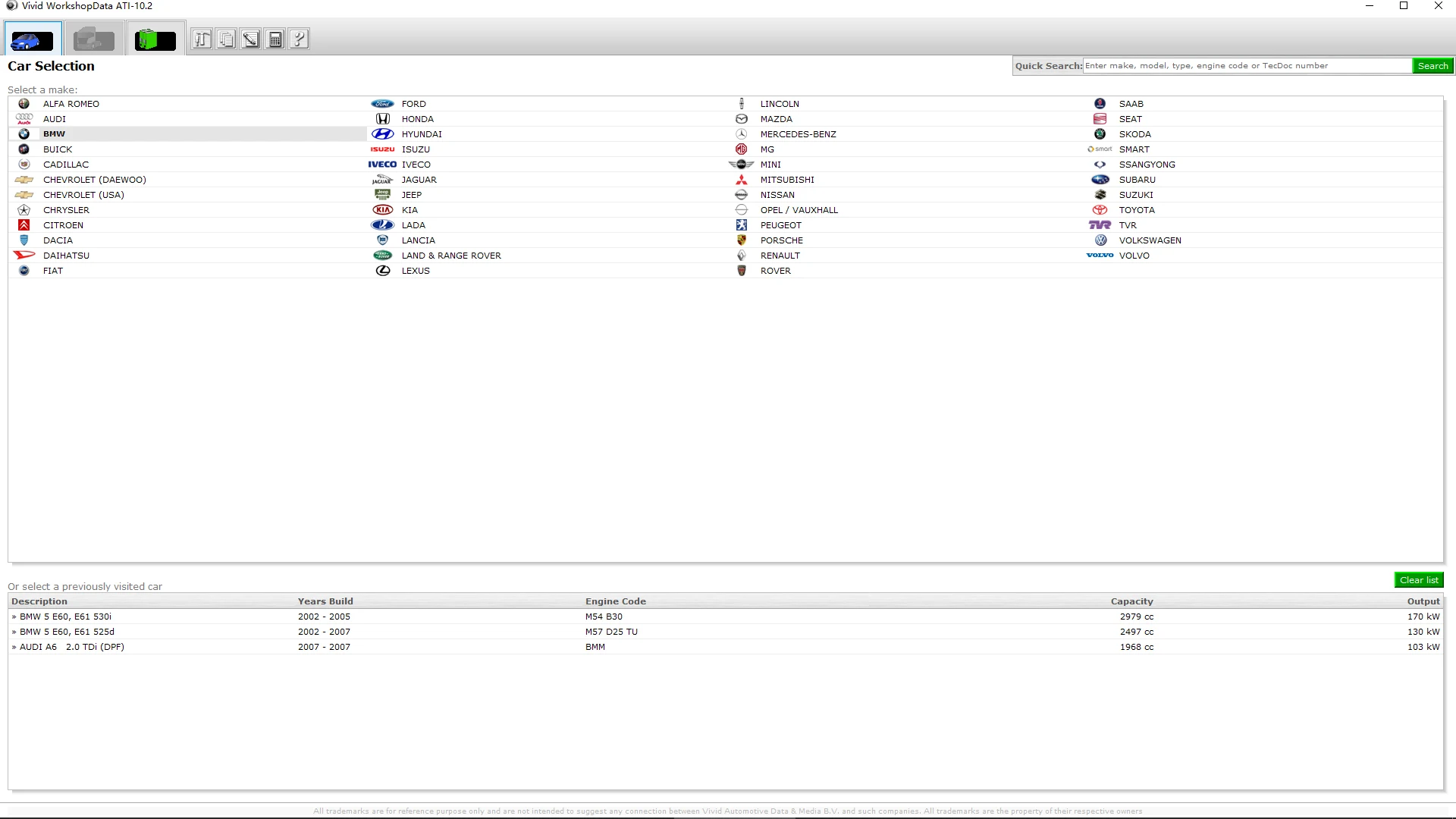The image size is (1456, 819).
Task: Click the Ford logo icon
Action: [x=382, y=104]
